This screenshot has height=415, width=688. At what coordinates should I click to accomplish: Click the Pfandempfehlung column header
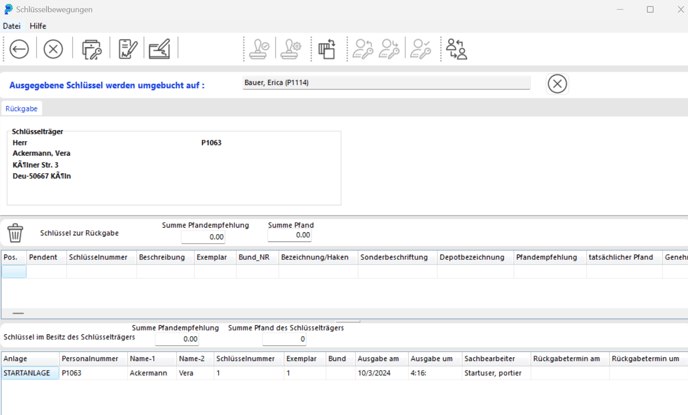pyautogui.click(x=550, y=258)
